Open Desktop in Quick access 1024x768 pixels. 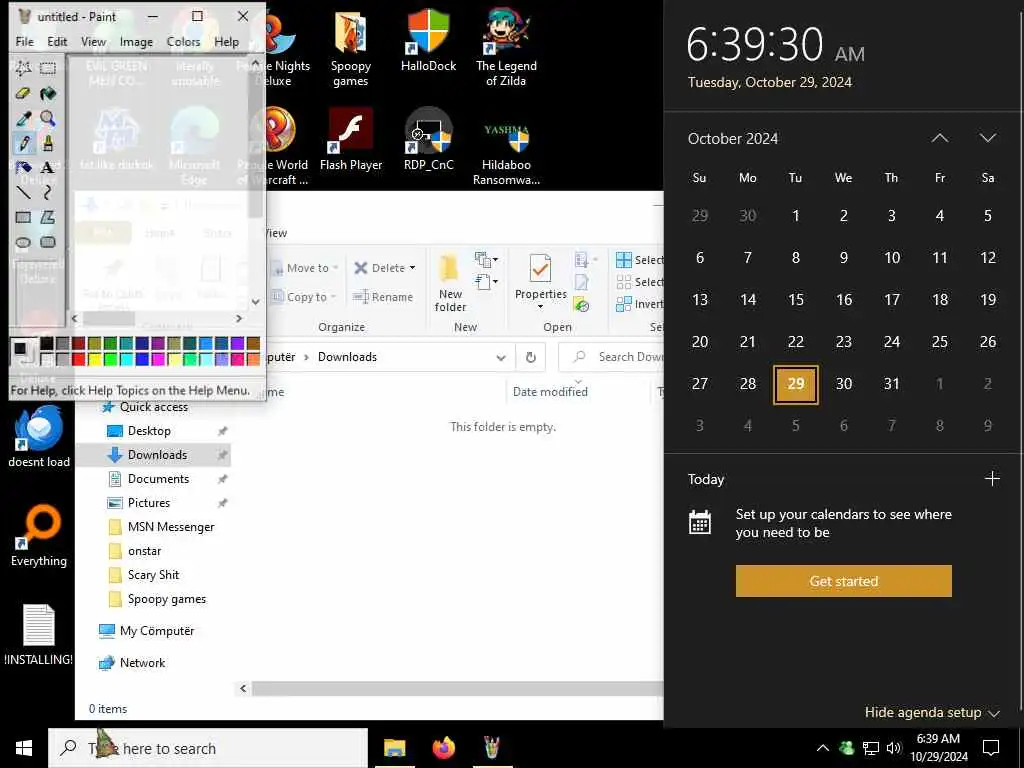(149, 431)
